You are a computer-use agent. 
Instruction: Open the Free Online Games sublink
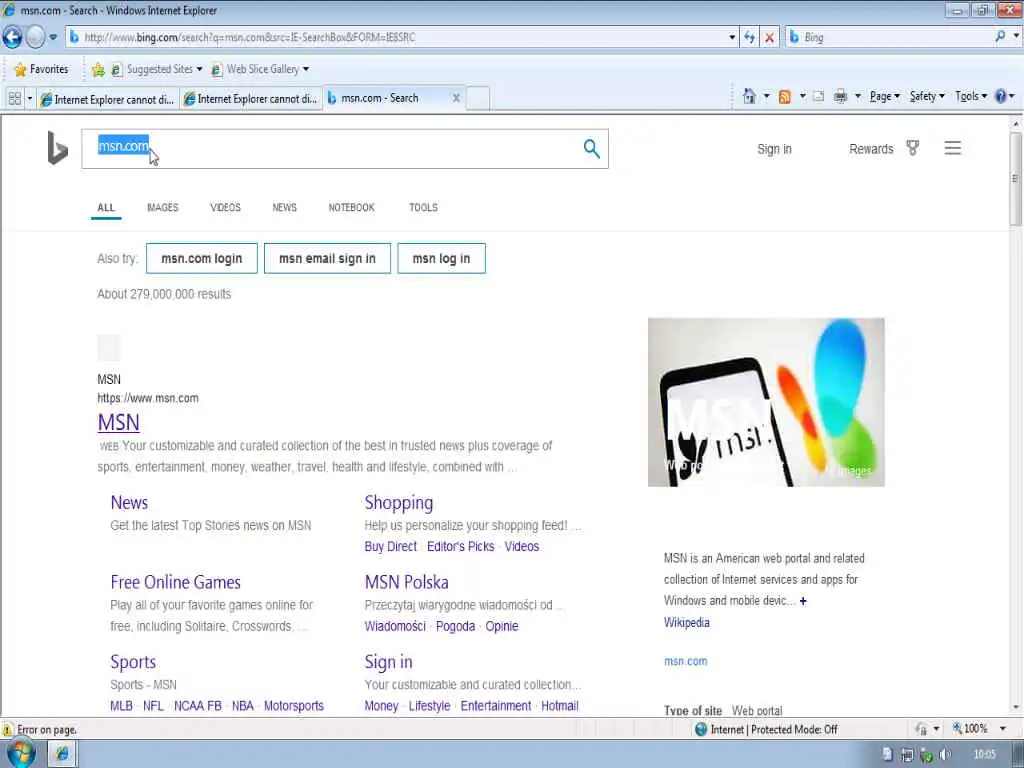click(176, 582)
